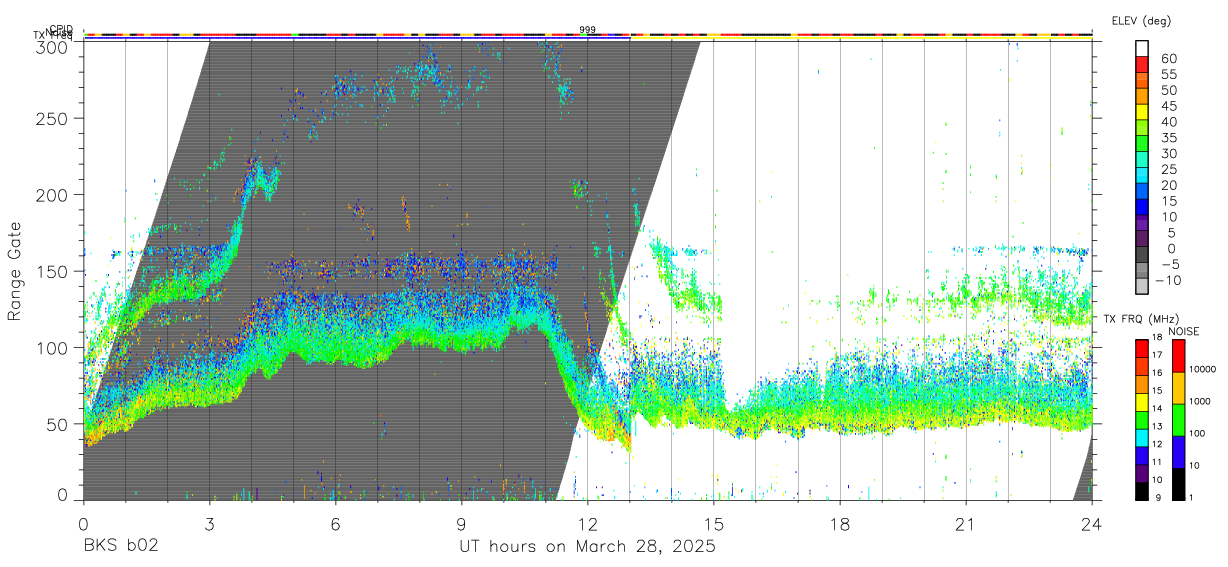The image size is (1228, 567).
Task: Click the red top swatch of the NOISE bar
Action: 1177,355
